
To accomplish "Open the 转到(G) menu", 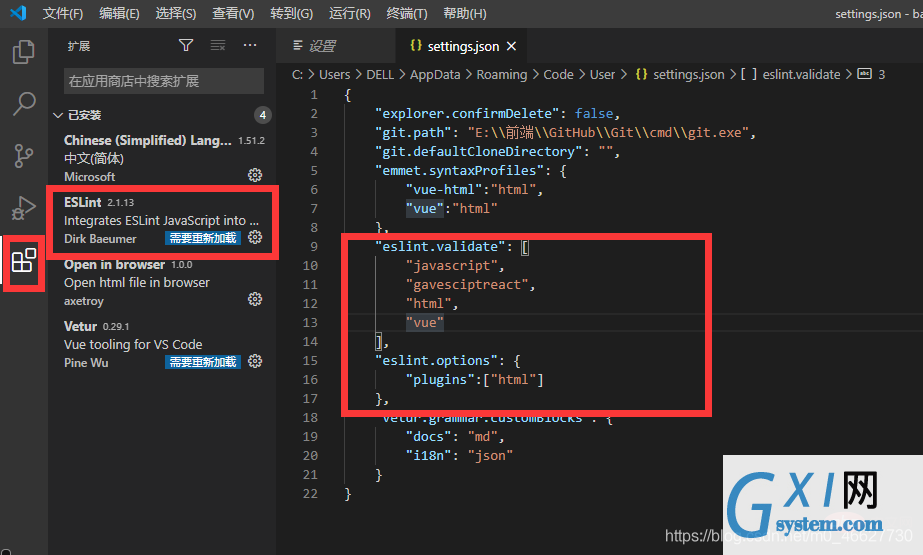I will 291,13.
